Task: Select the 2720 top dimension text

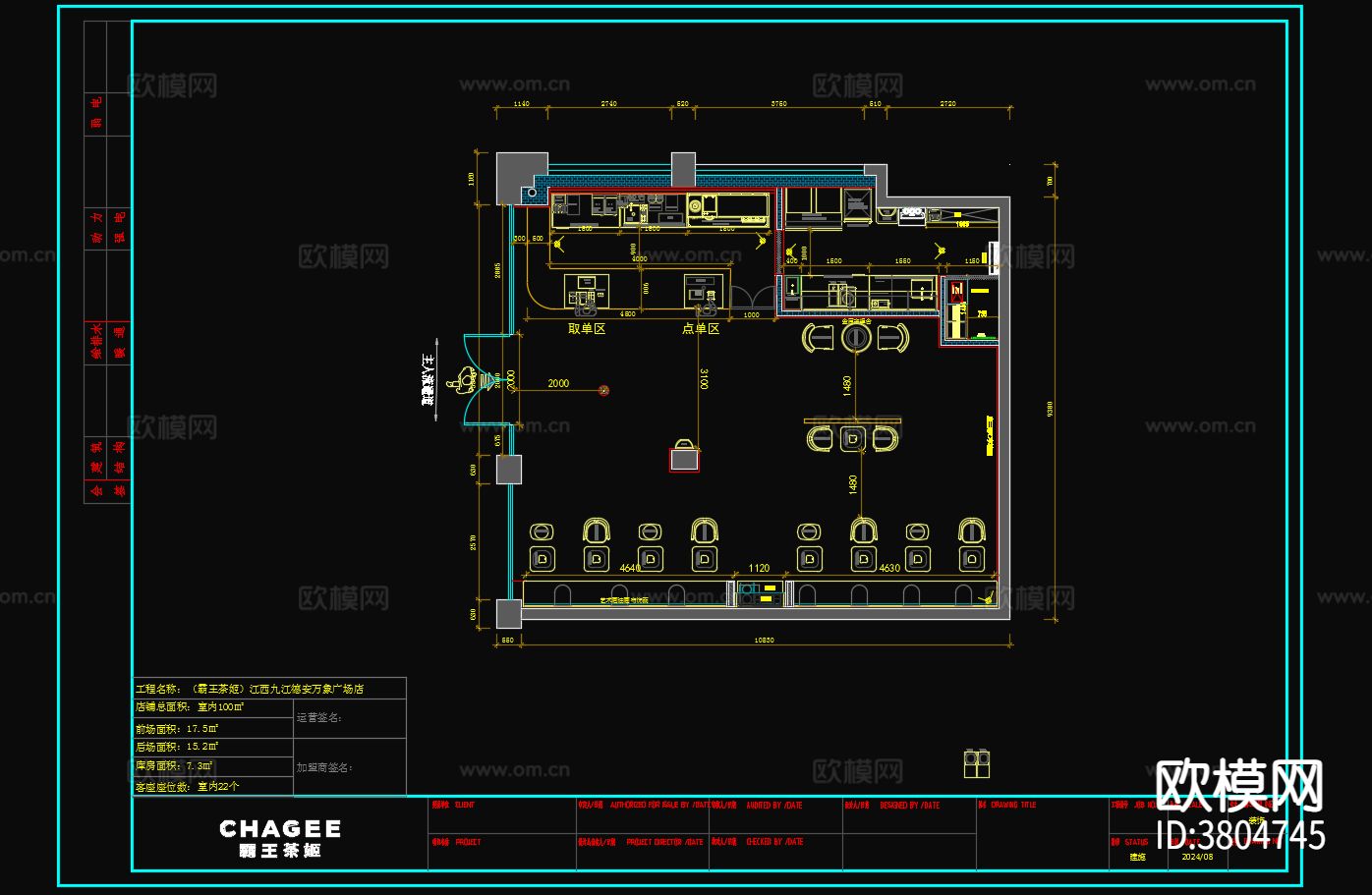Action: point(947,103)
